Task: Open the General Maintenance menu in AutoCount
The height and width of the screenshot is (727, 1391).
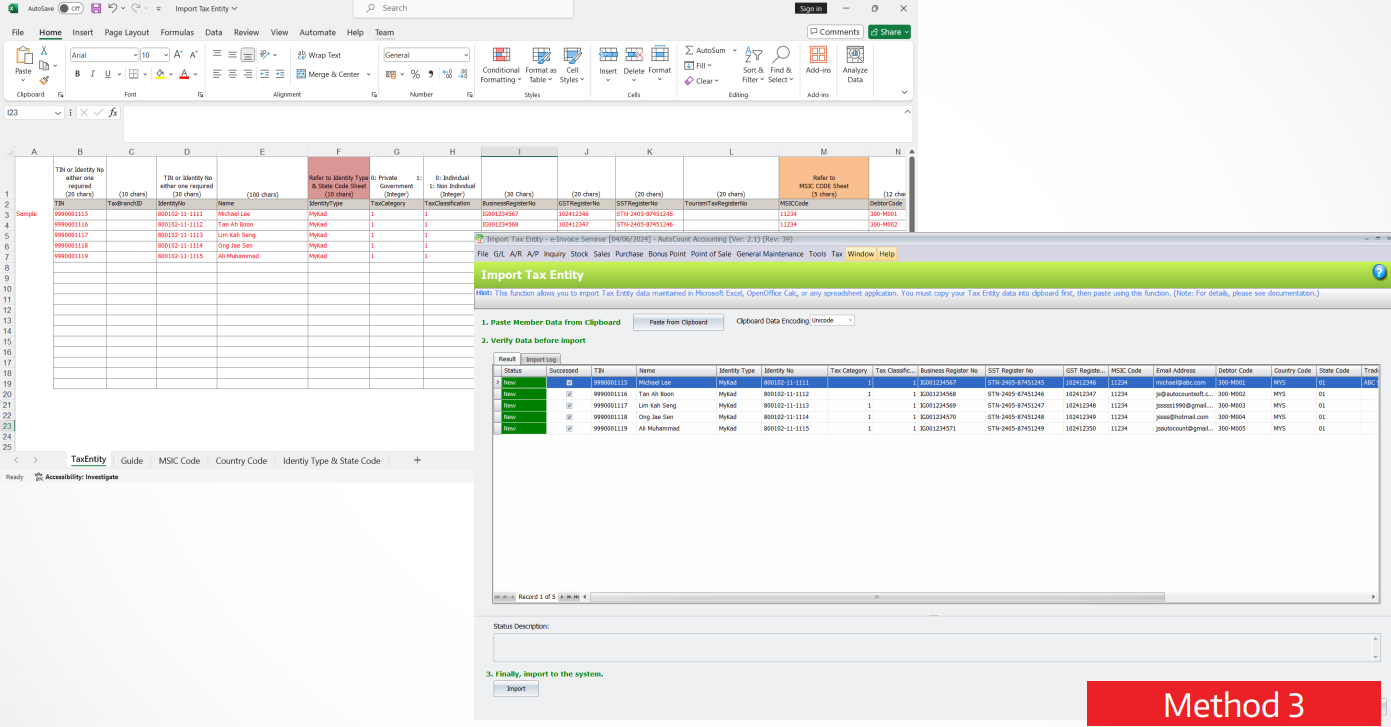Action: pyautogui.click(x=770, y=254)
